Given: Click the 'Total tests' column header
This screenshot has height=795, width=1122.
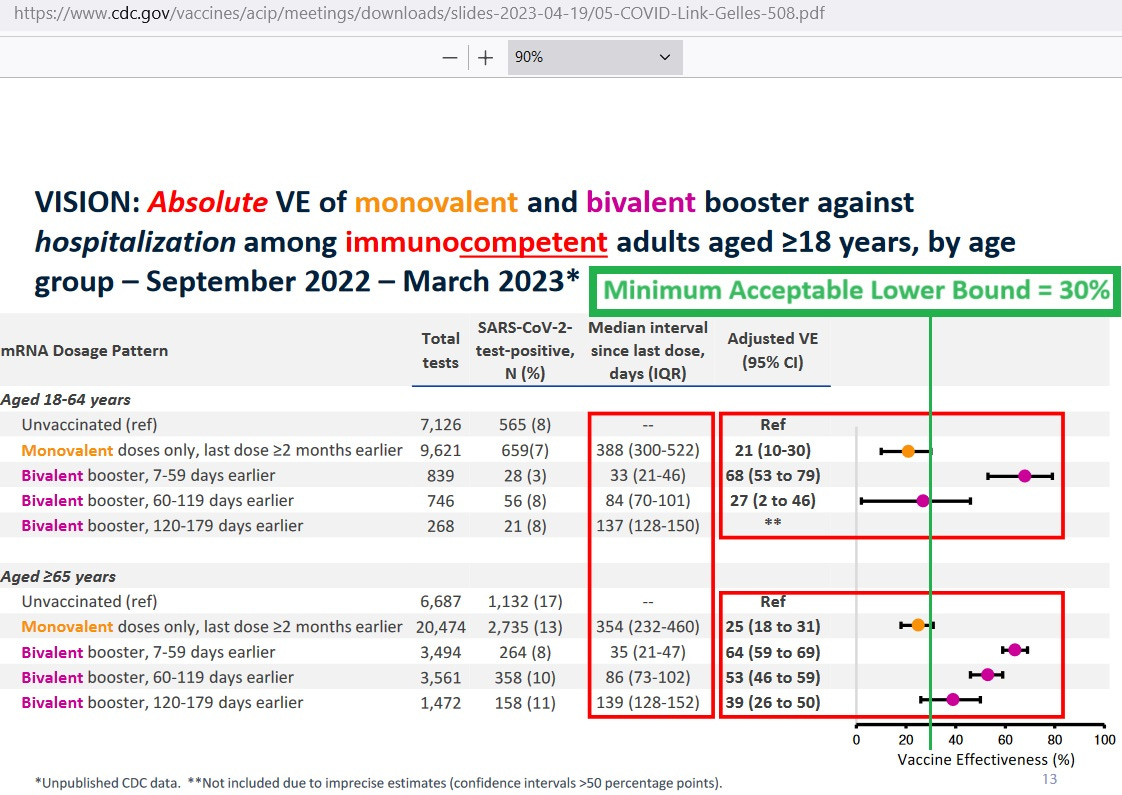Looking at the screenshot, I should (440, 350).
